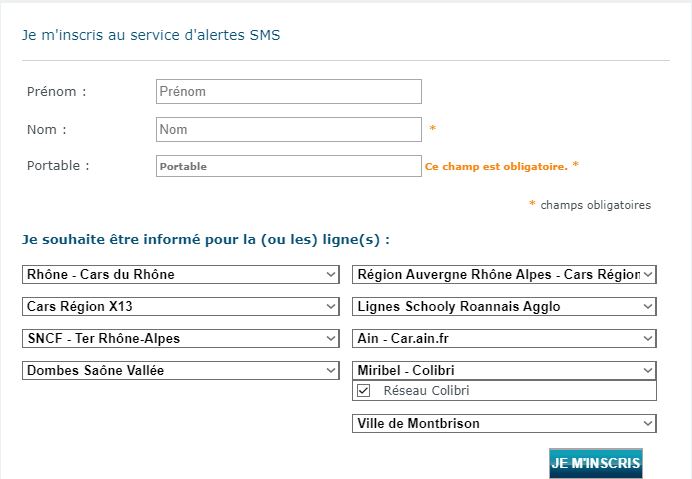Expand the Dombes Saône Vallée list
The width and height of the screenshot is (692, 479).
point(180,370)
